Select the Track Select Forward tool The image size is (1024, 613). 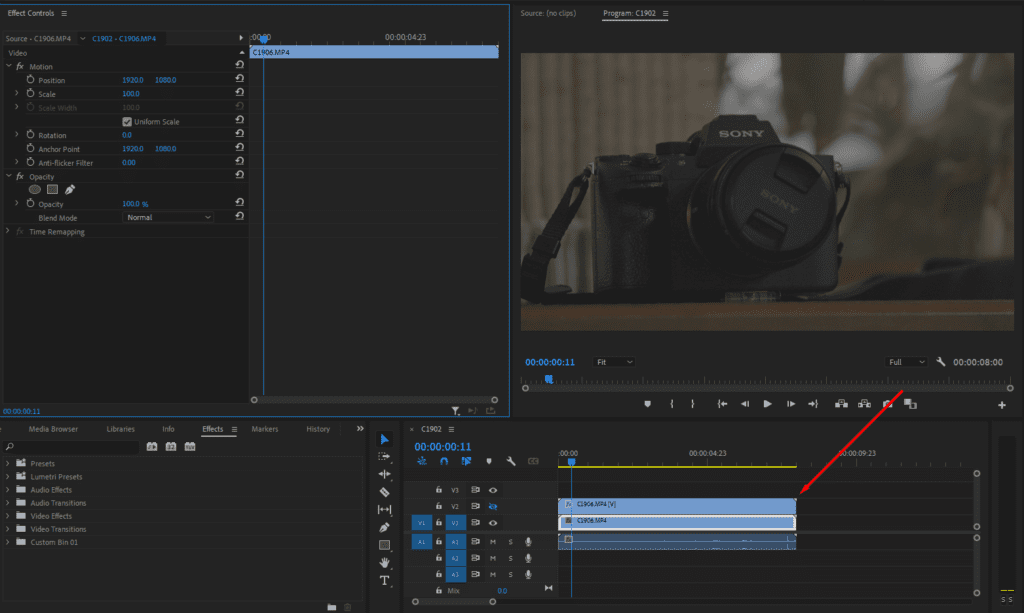coord(384,456)
